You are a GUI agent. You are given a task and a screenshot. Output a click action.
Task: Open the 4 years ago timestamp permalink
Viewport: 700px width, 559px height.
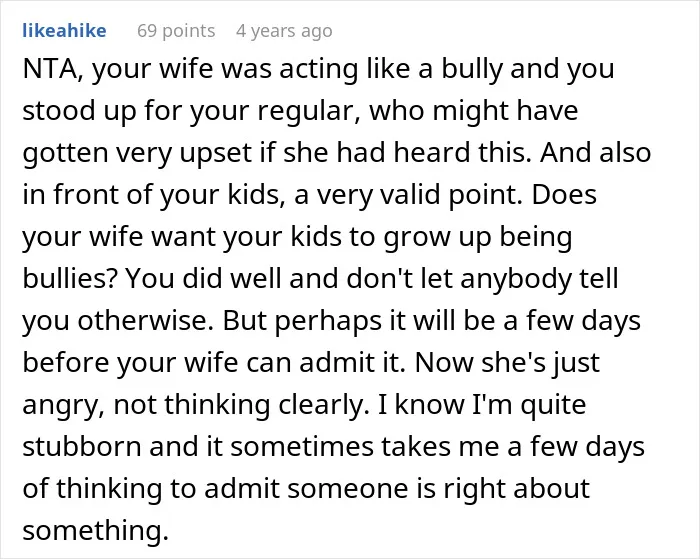tap(284, 31)
